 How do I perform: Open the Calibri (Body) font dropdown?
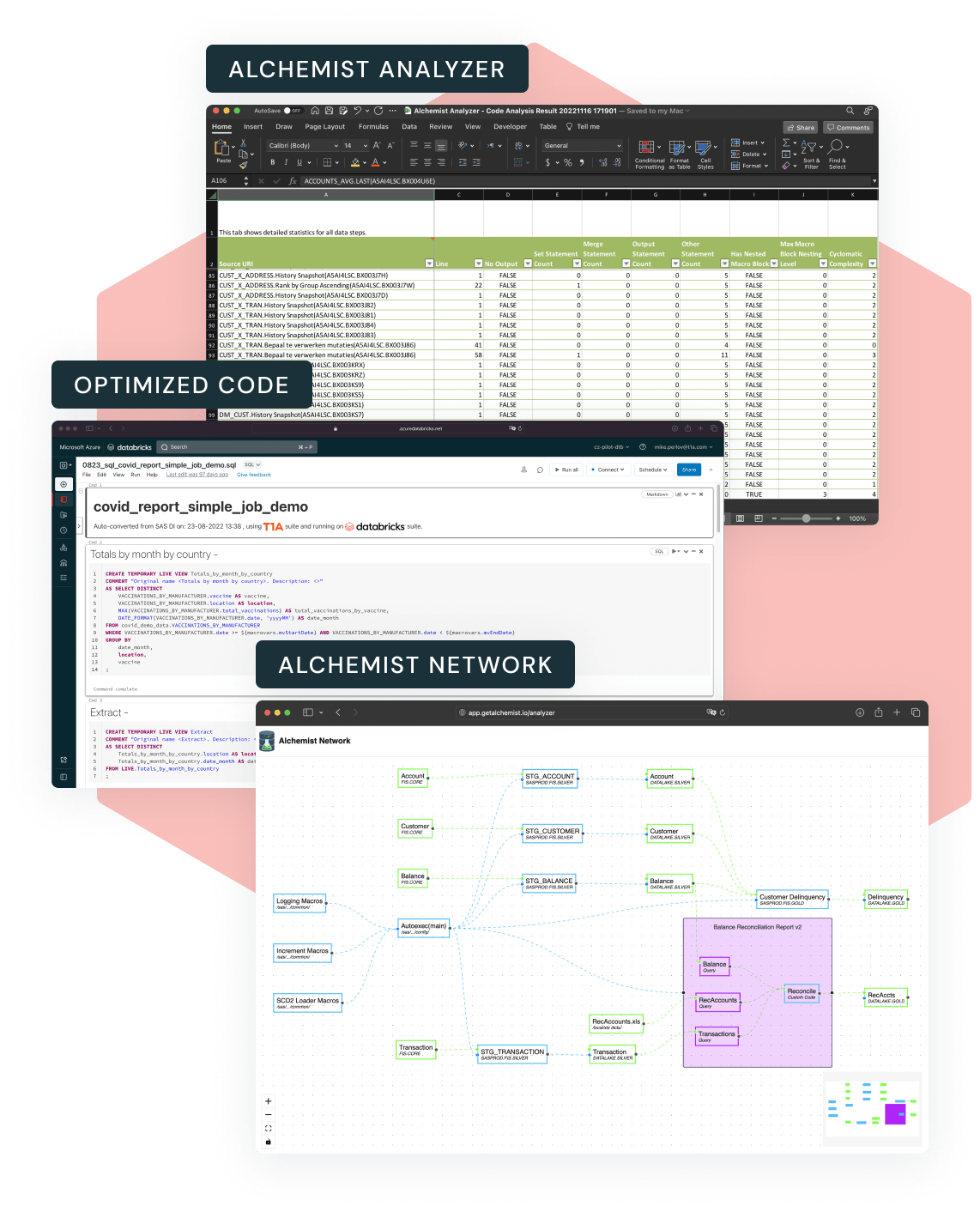coord(302,146)
